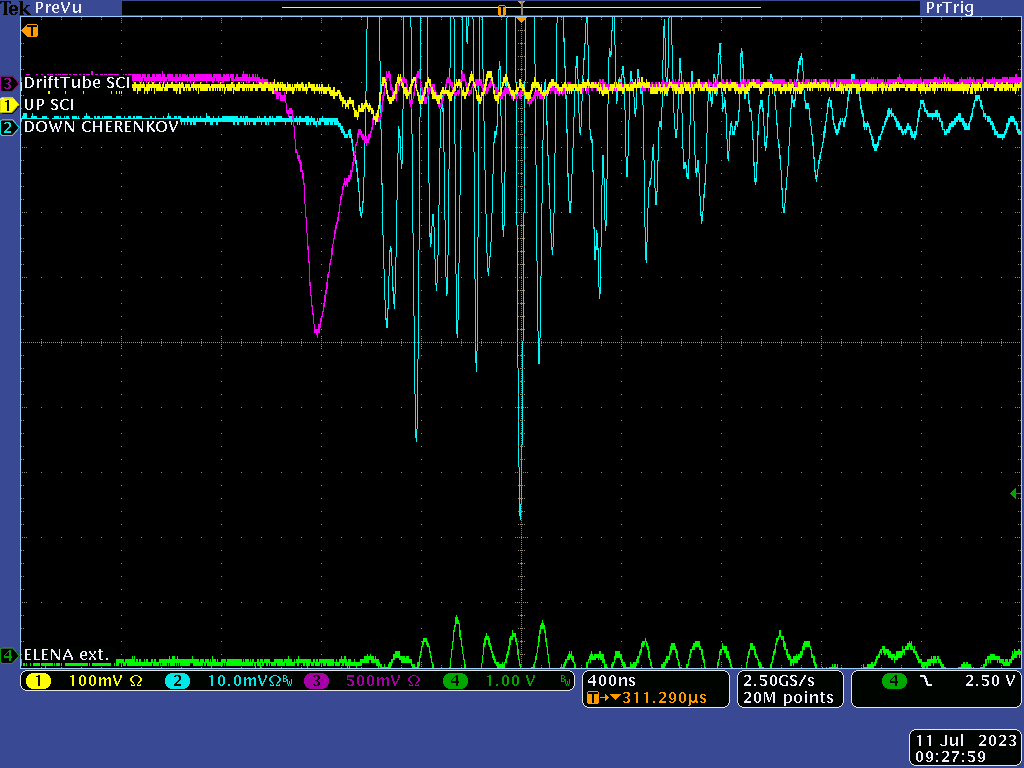
Task: Open the 2.50 V trigger level readout
Action: point(988,681)
